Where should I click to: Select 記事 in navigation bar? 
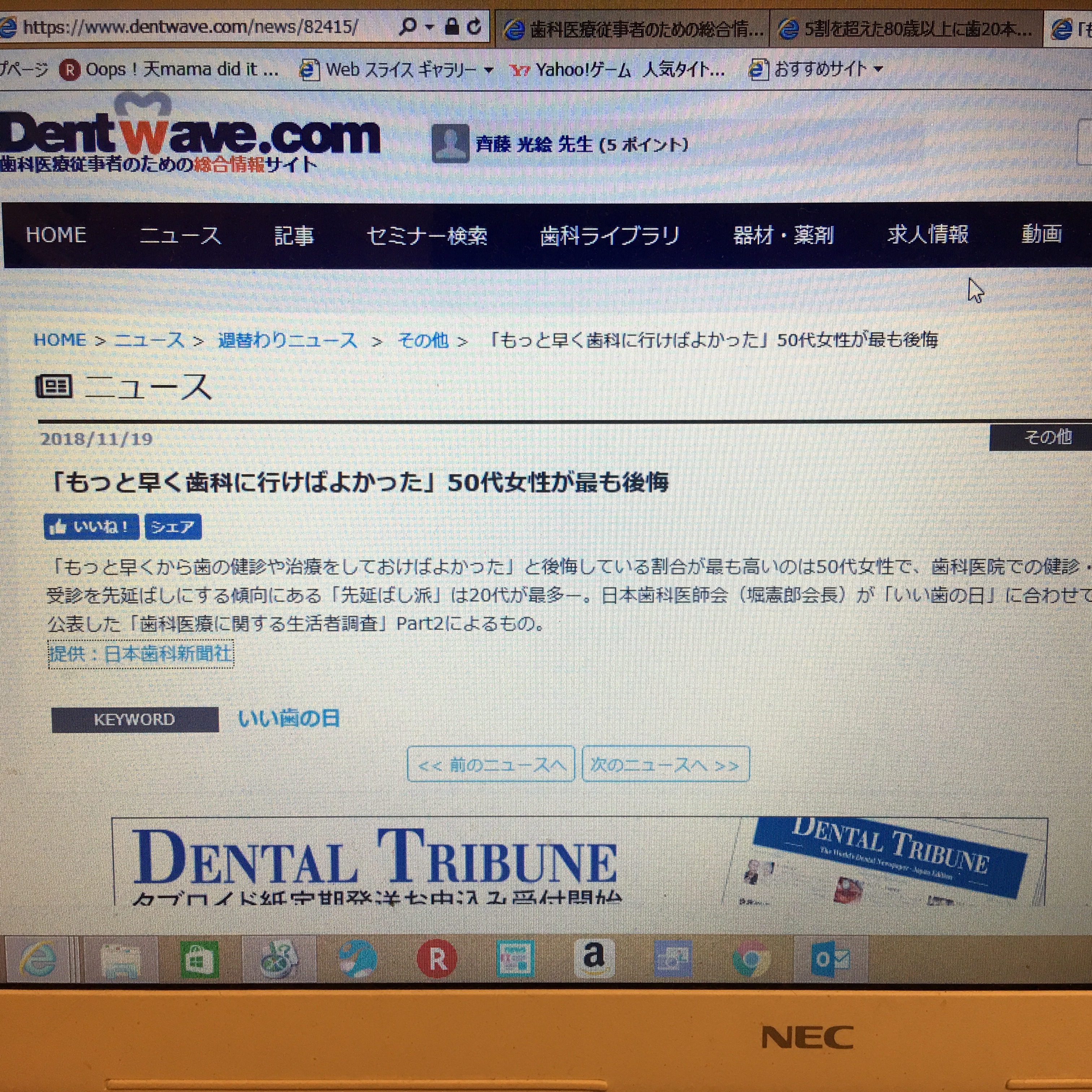[294, 235]
